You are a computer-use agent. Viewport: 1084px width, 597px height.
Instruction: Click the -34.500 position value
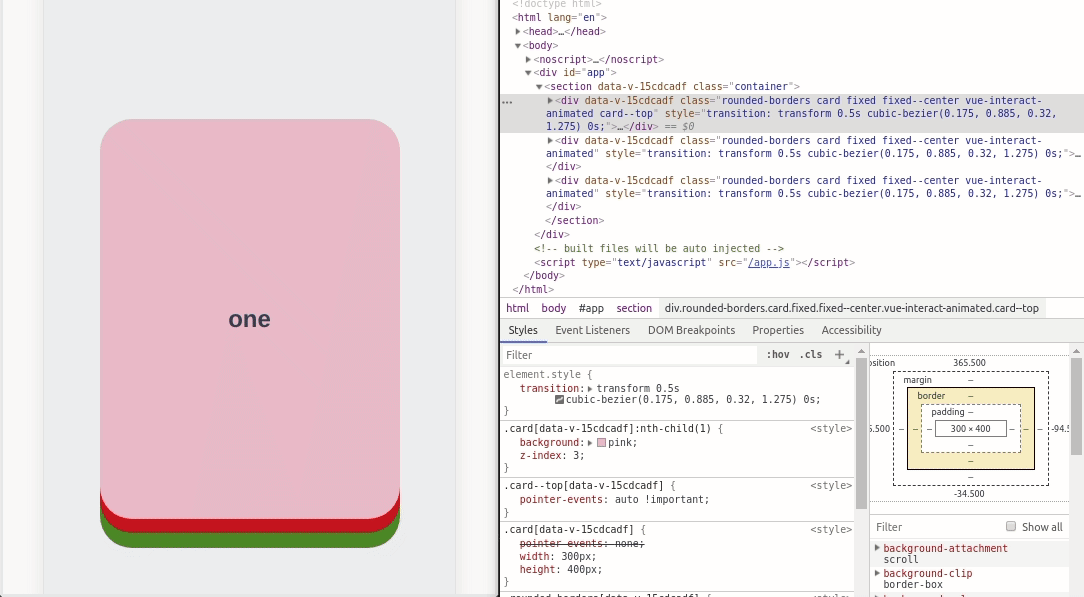pos(969,494)
